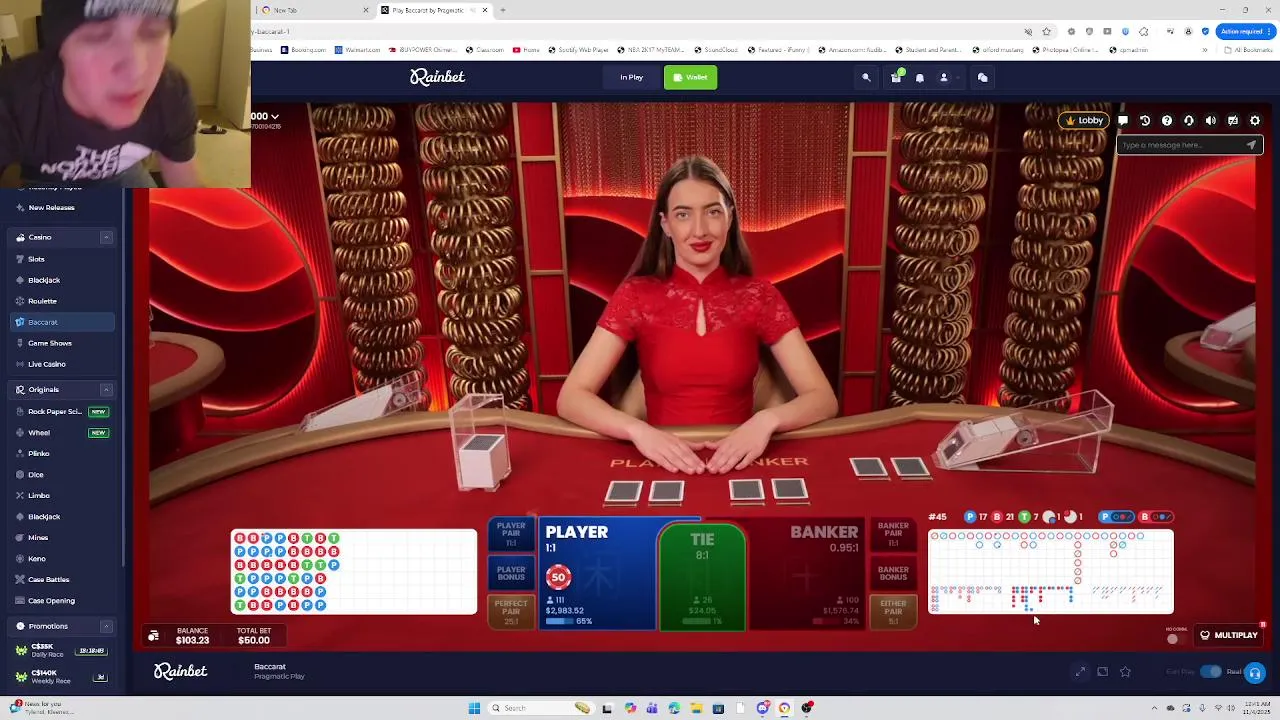Bookmark this page star in address bar
This screenshot has height=720, width=1280.
pos(1047,31)
